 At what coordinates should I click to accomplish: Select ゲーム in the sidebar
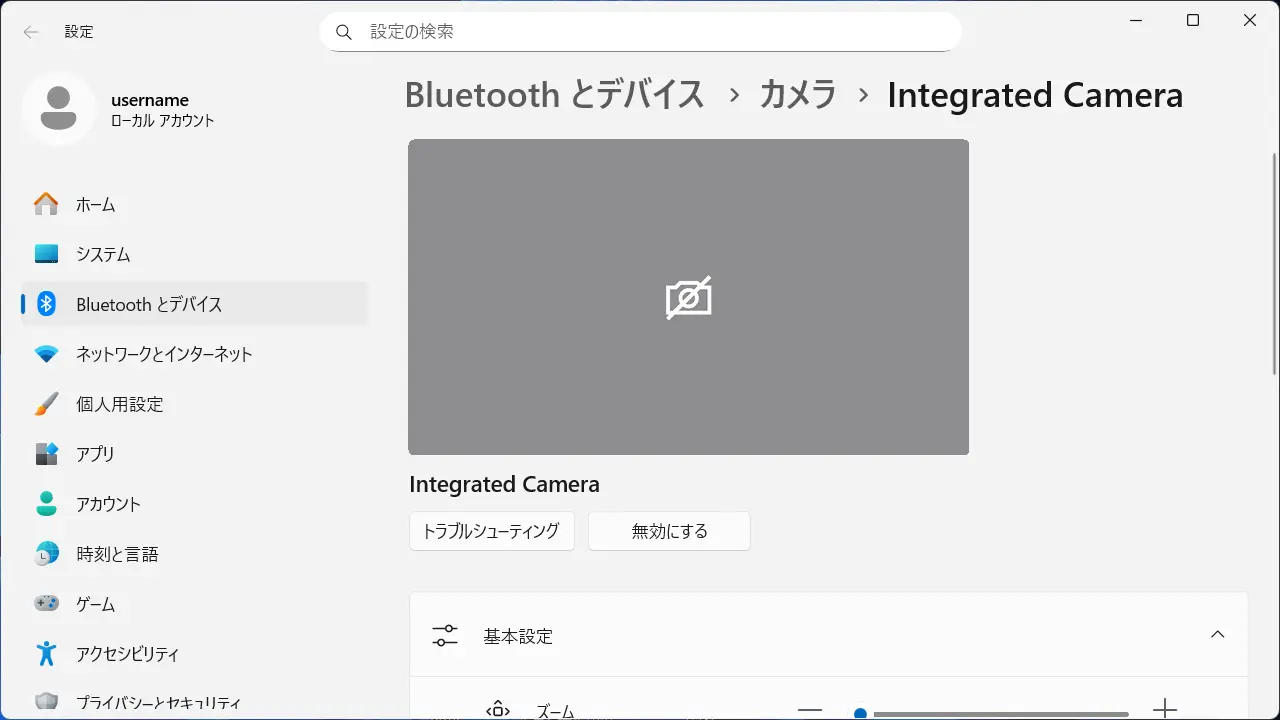95,604
